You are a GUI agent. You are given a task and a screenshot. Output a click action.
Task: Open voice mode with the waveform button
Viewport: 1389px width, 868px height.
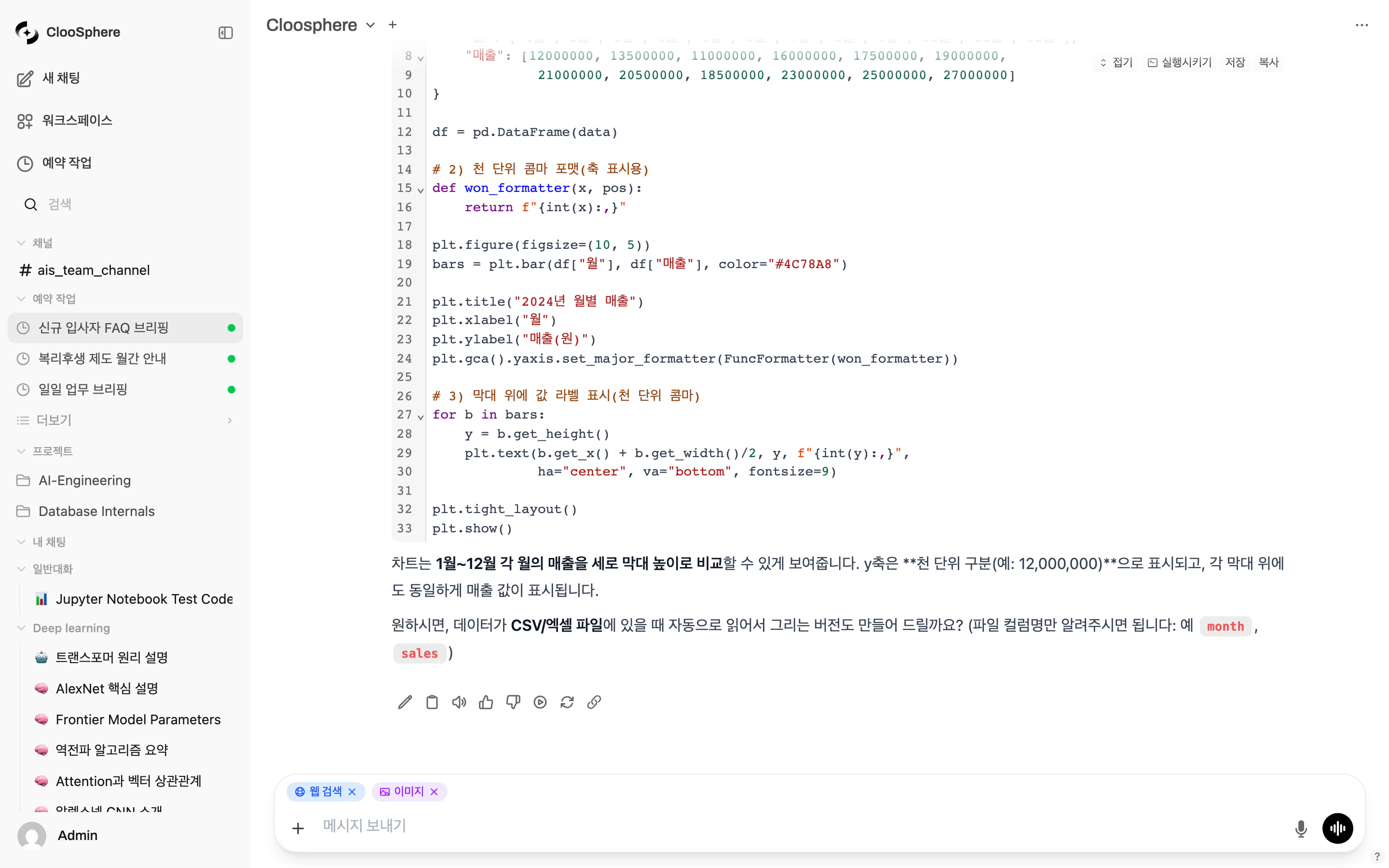tap(1337, 828)
